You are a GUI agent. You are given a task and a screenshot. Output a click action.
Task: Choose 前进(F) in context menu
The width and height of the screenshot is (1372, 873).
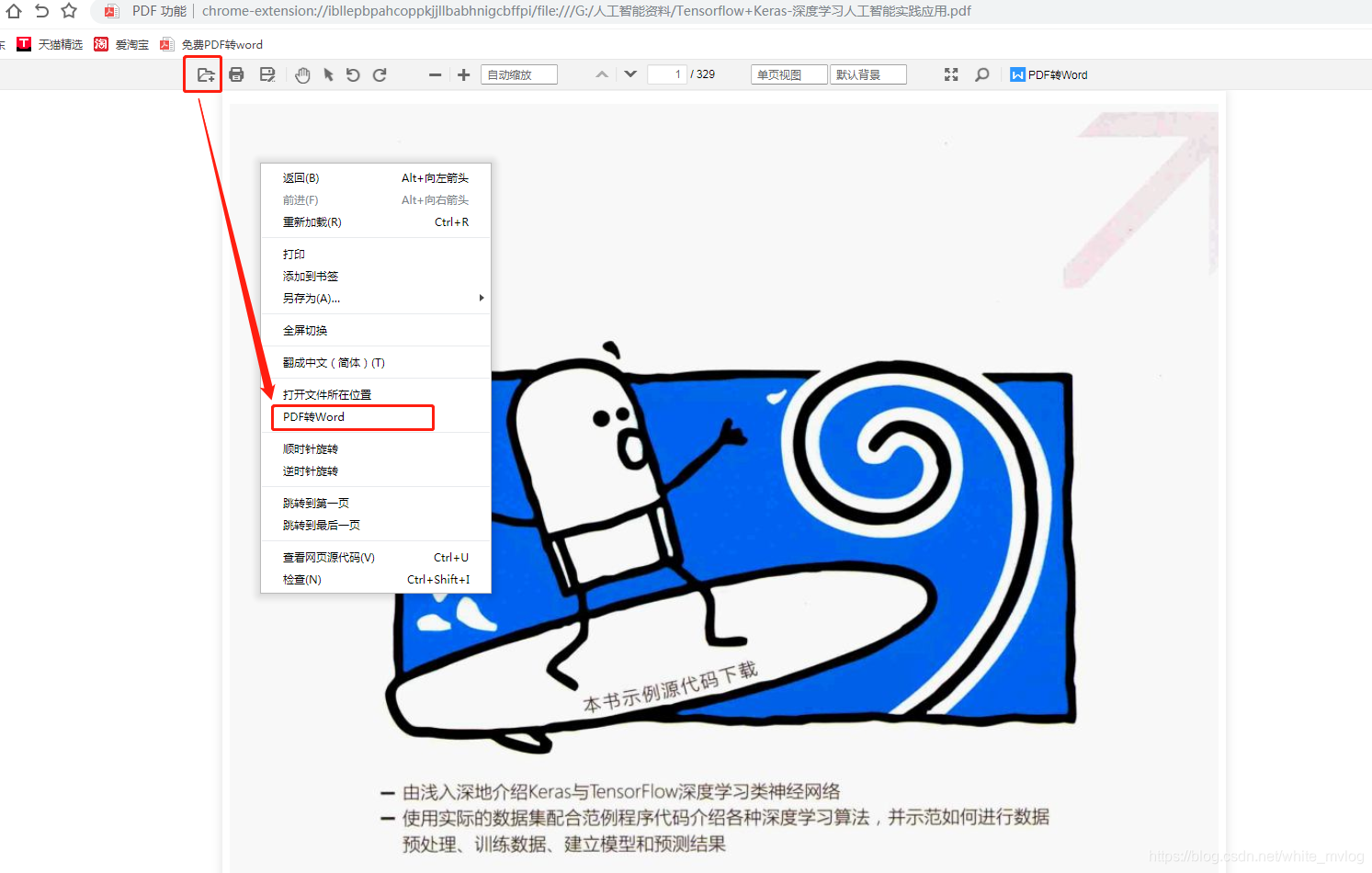(x=376, y=200)
